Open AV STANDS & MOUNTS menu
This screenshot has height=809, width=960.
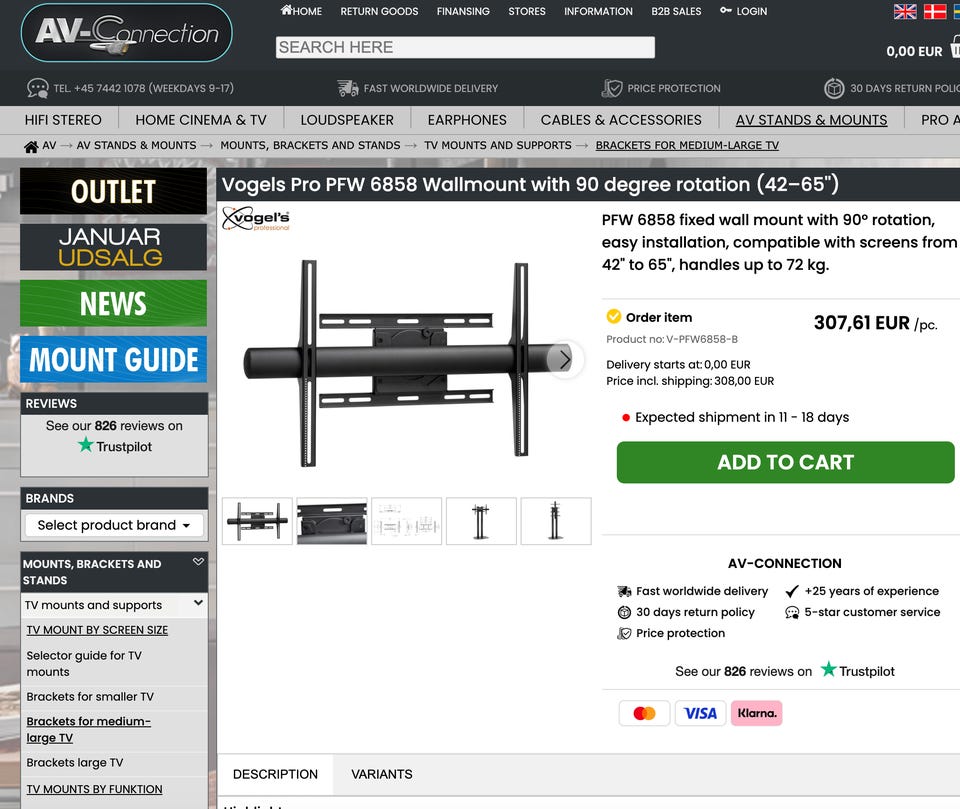pos(811,120)
